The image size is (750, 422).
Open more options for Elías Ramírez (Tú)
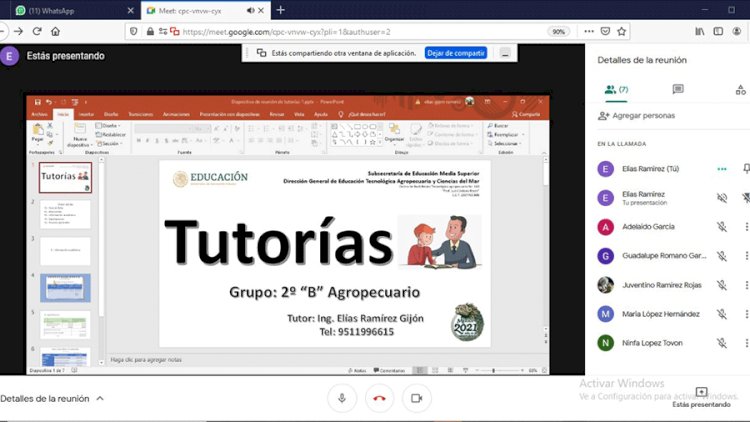pyautogui.click(x=722, y=169)
